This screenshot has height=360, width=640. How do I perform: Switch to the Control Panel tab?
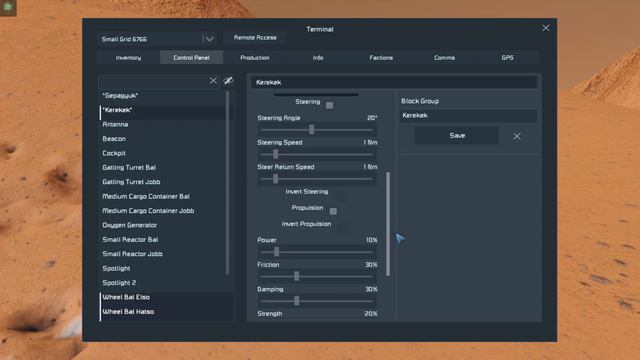point(191,58)
